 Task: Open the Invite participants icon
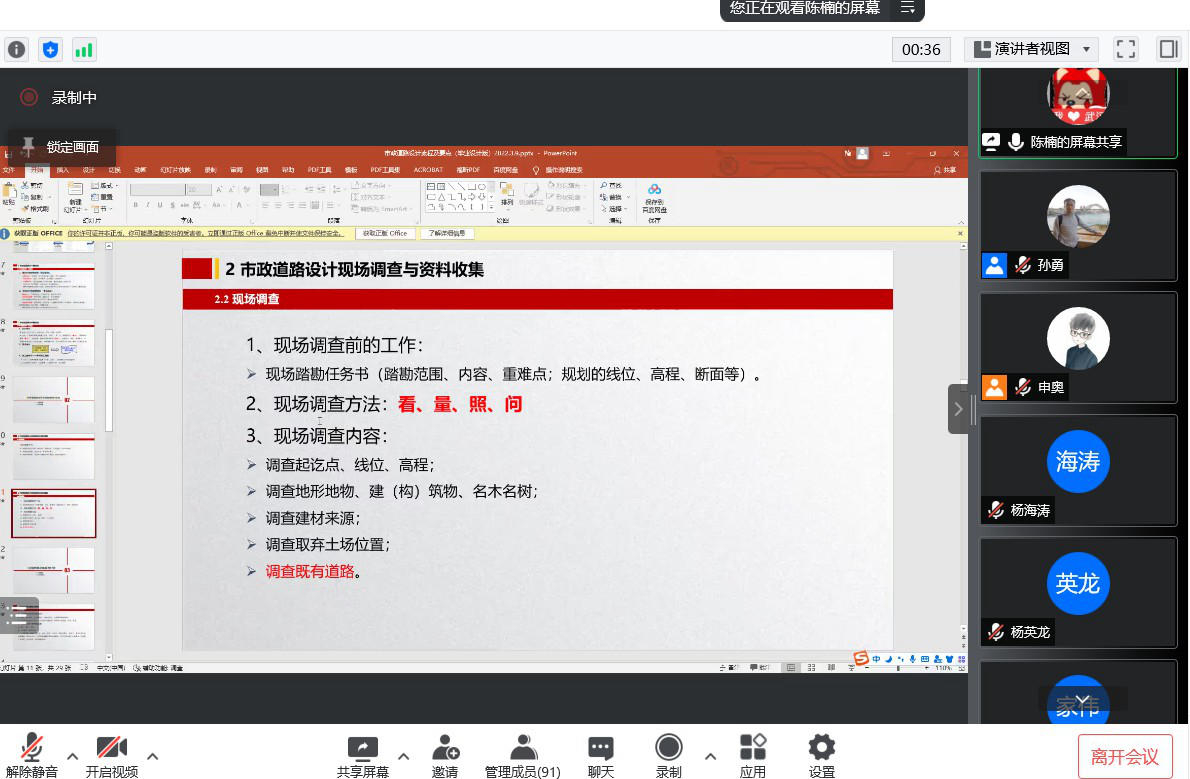tap(445, 755)
